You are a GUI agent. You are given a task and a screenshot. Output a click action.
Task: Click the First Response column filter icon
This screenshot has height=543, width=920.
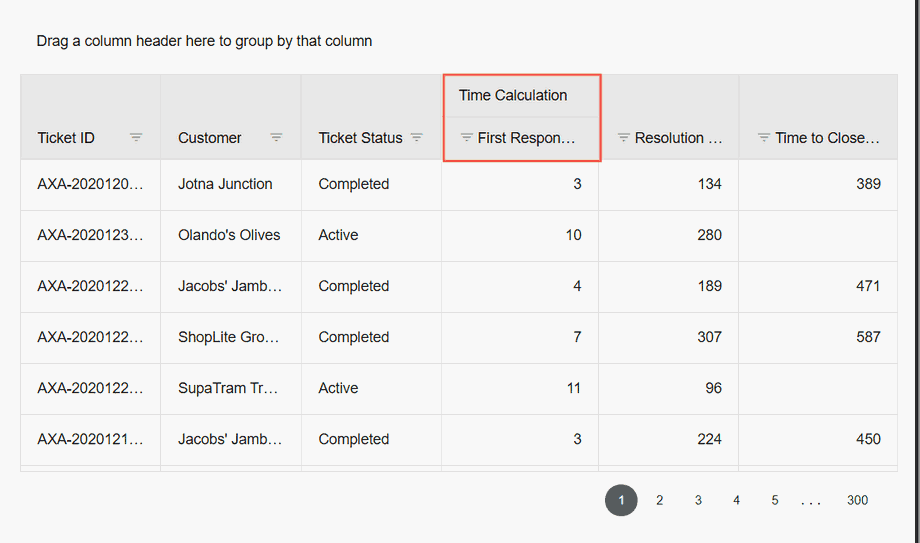[x=466, y=138]
